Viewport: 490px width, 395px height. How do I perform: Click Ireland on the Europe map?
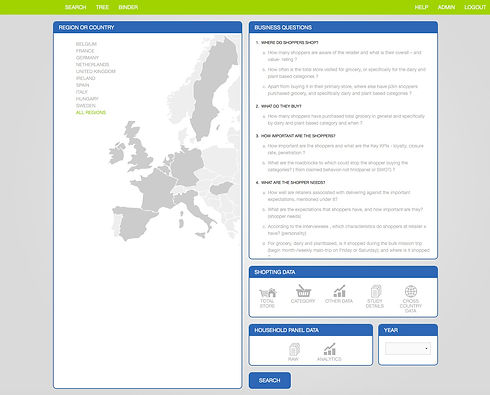tap(117, 154)
